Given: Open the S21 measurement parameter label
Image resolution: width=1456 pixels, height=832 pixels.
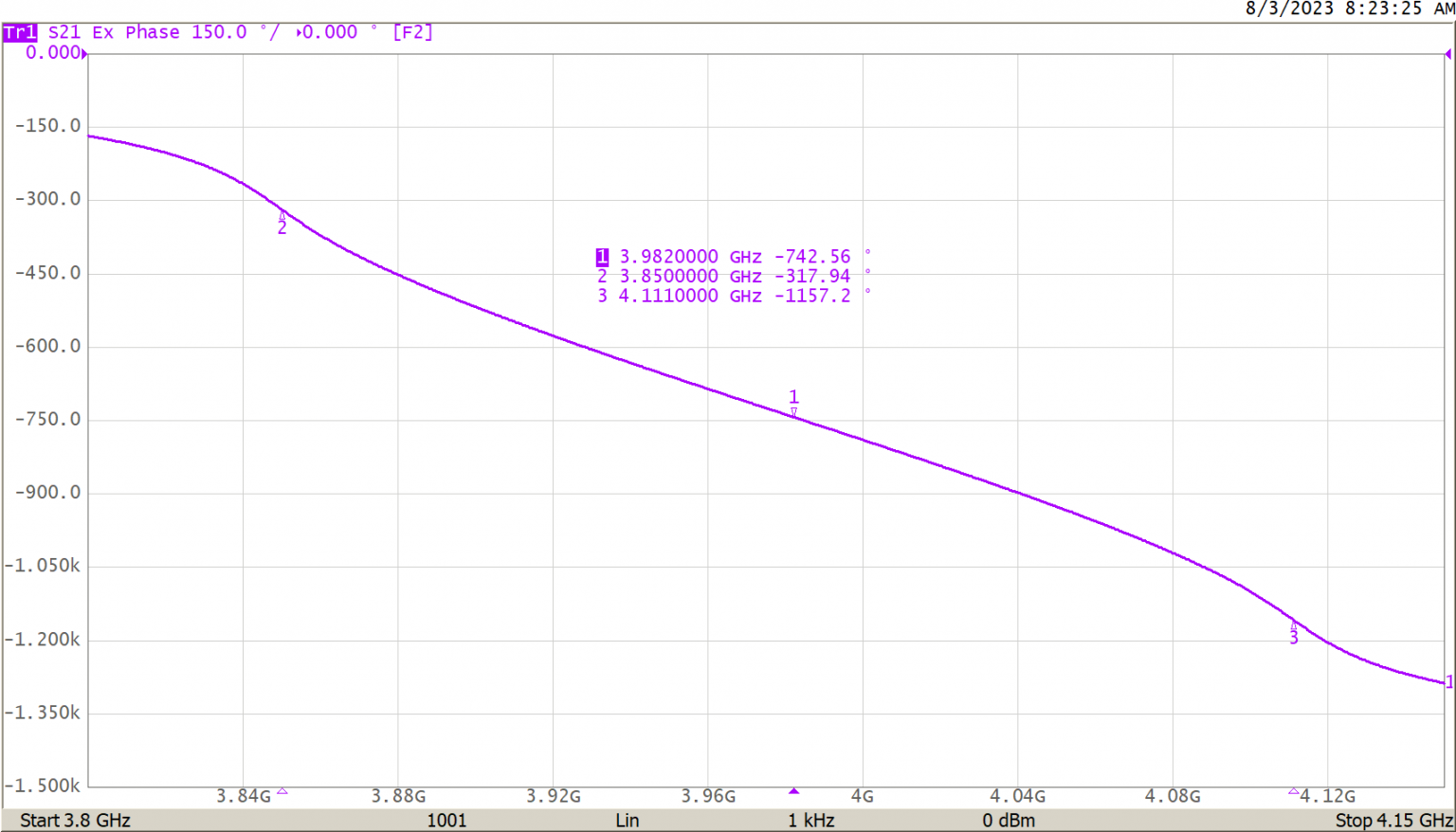Looking at the screenshot, I should point(64,32).
